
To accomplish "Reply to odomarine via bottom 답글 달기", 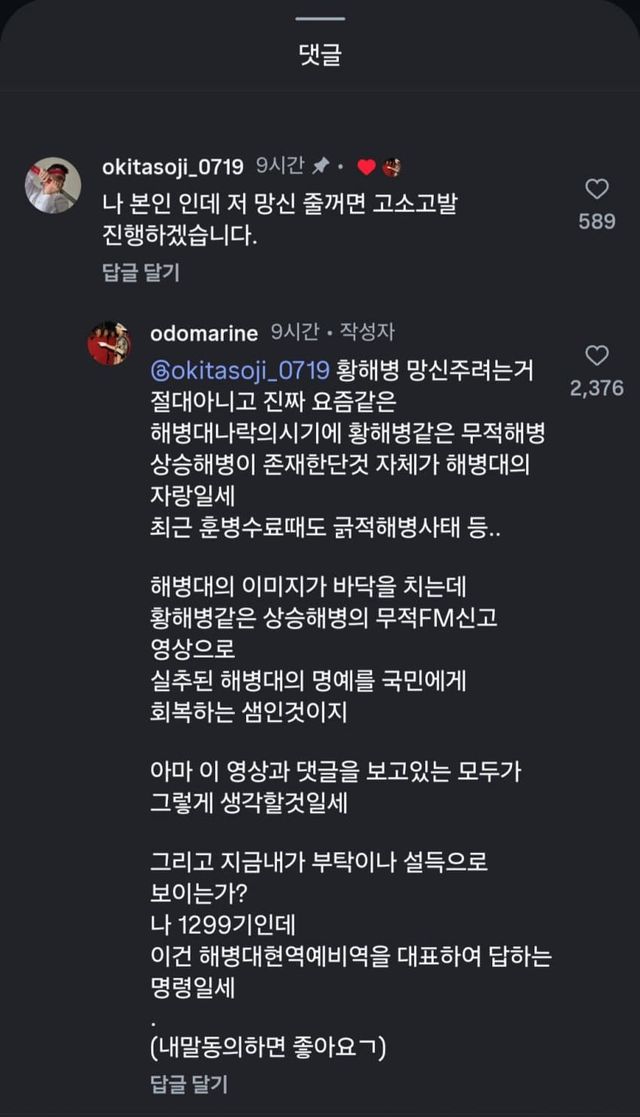I will click(x=188, y=1082).
